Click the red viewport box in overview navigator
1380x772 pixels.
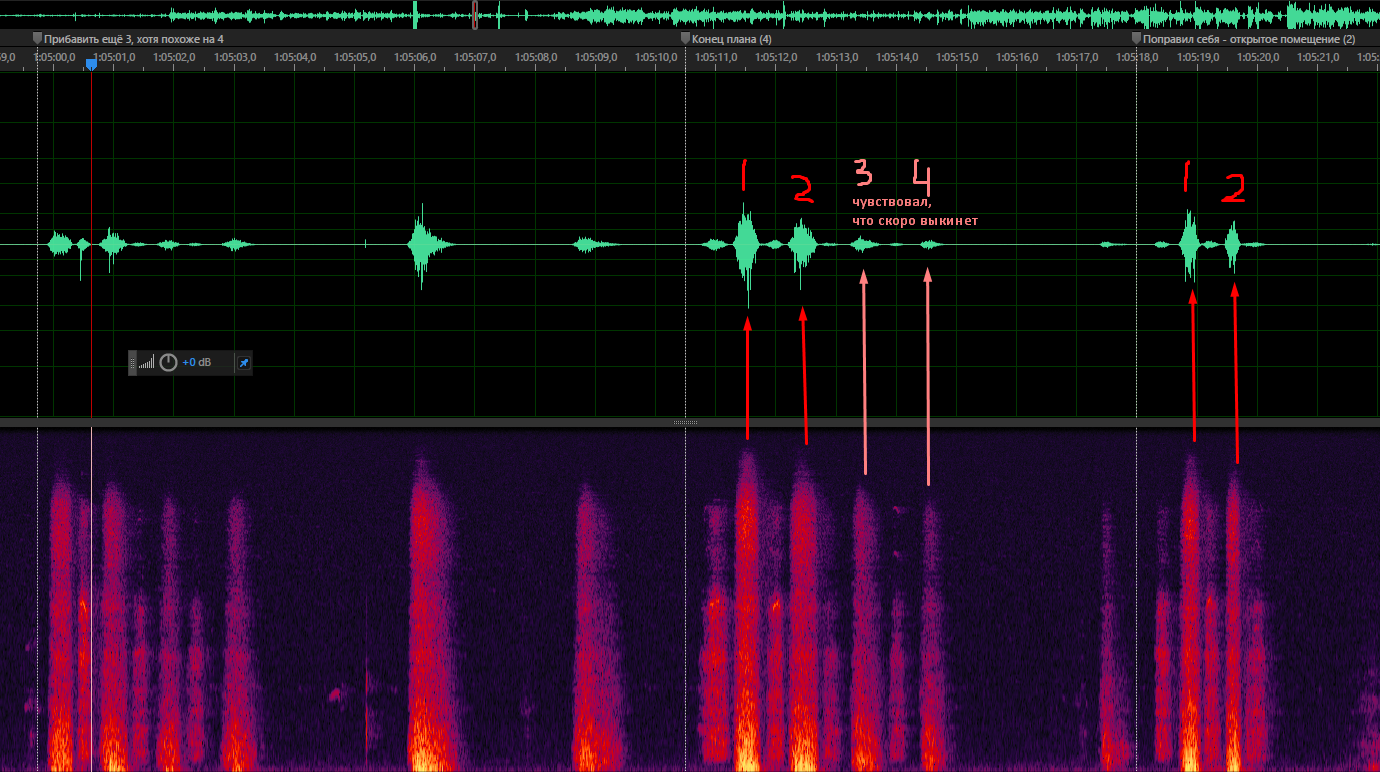(475, 14)
